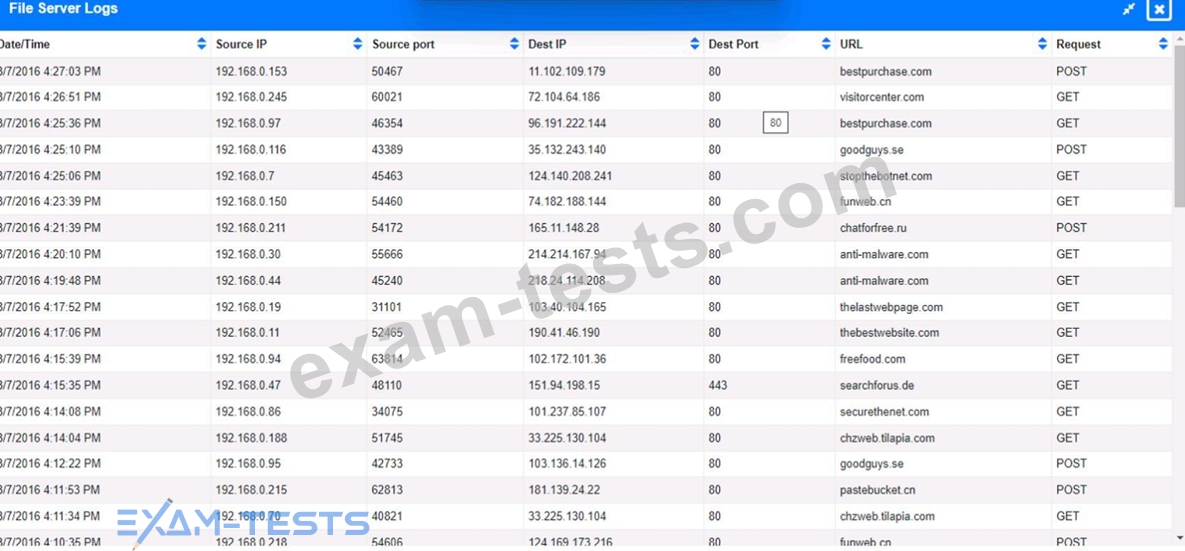Sort by the Source IP column arrows
1185x551 pixels.
click(x=358, y=44)
